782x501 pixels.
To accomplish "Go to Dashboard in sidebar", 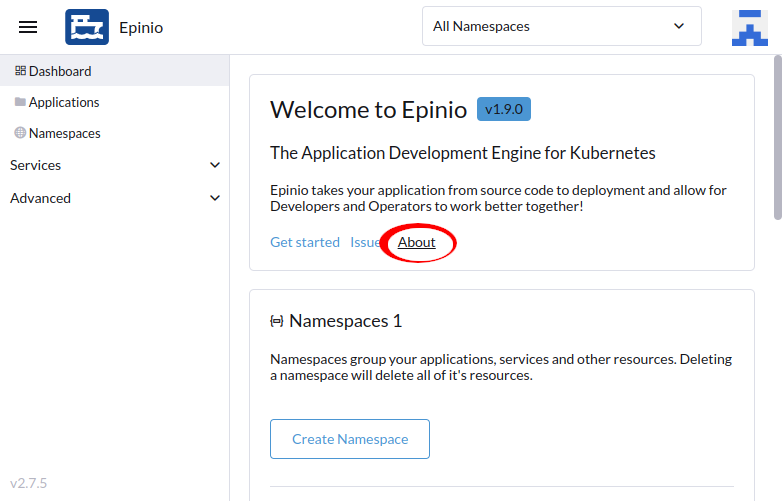I will tap(115, 71).
